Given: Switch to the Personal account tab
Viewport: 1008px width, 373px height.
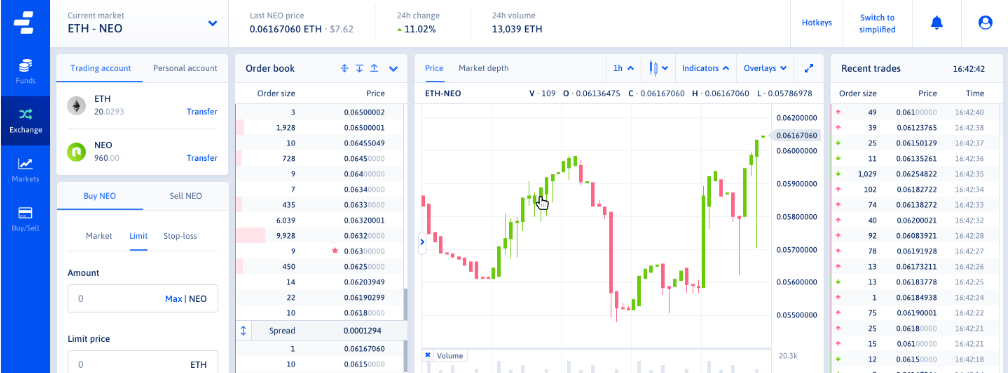Looking at the screenshot, I should 185,68.
